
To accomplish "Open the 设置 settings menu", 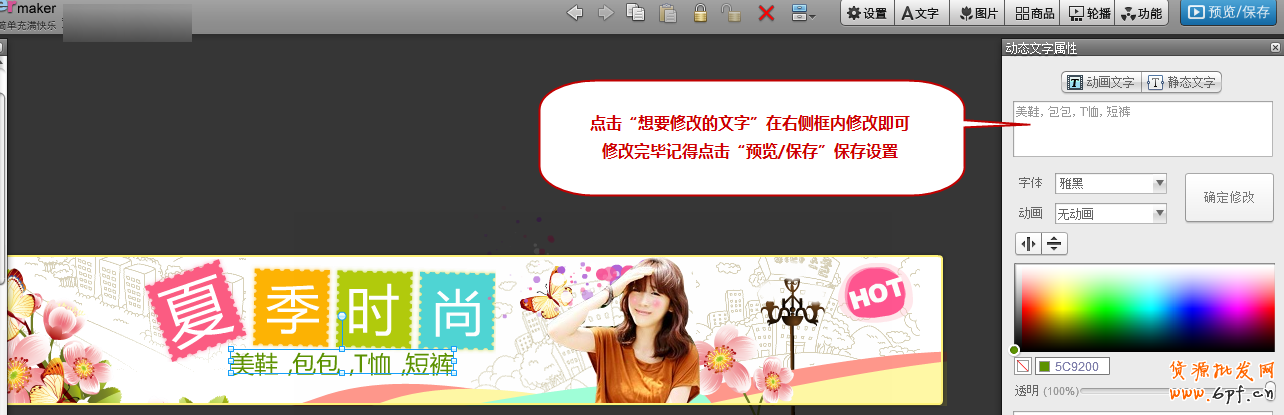I will 866,13.
